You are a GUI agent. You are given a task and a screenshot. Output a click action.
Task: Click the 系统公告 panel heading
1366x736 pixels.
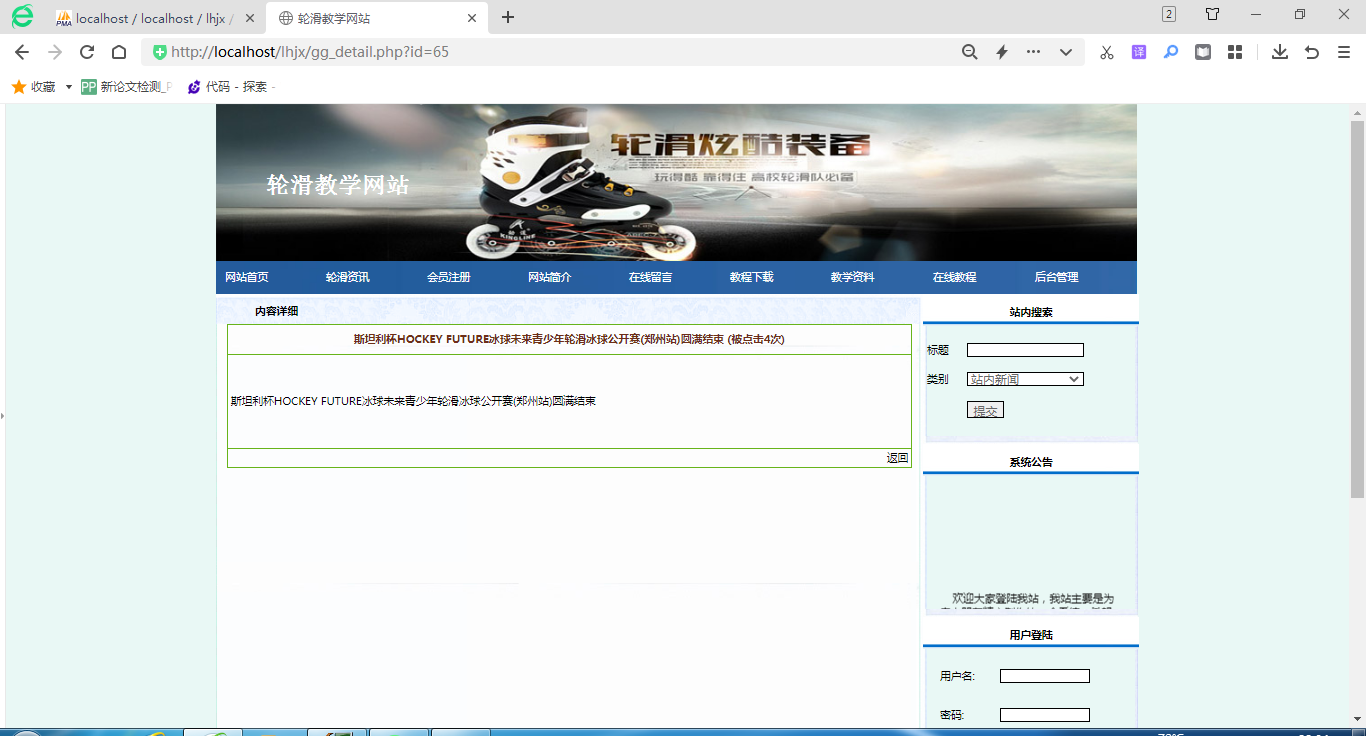[1031, 462]
